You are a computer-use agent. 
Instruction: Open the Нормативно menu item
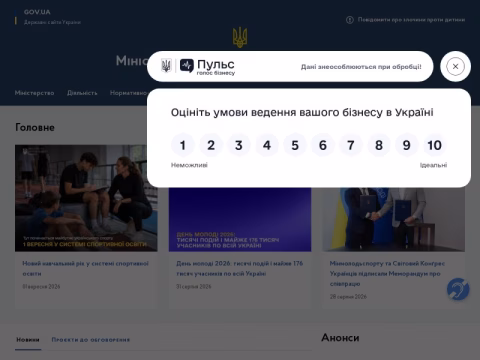tap(128, 93)
